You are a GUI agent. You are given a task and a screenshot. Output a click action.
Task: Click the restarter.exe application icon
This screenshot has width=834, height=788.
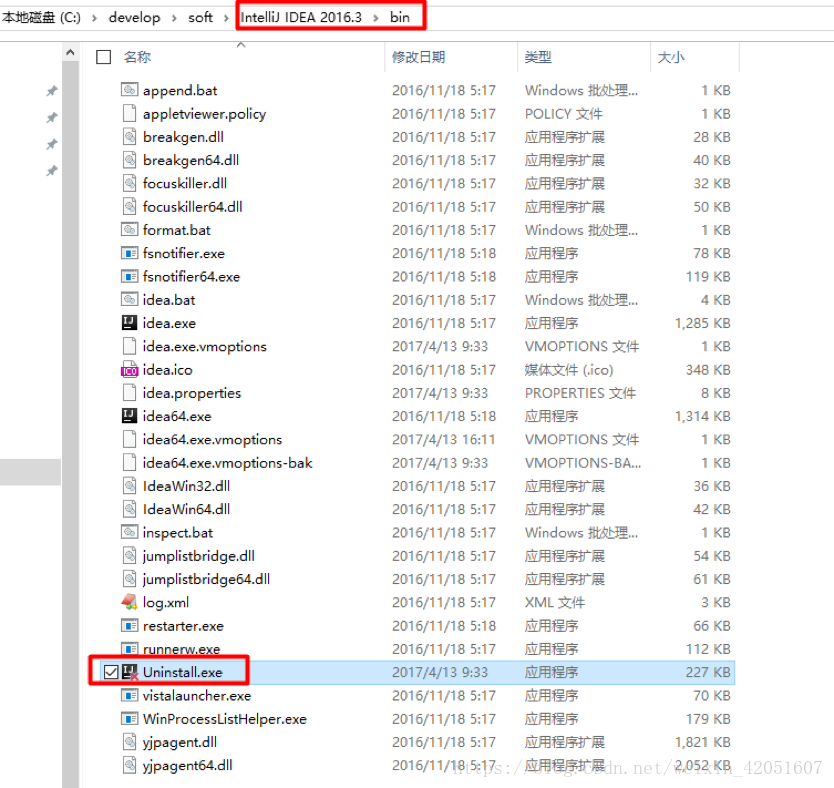pyautogui.click(x=129, y=625)
